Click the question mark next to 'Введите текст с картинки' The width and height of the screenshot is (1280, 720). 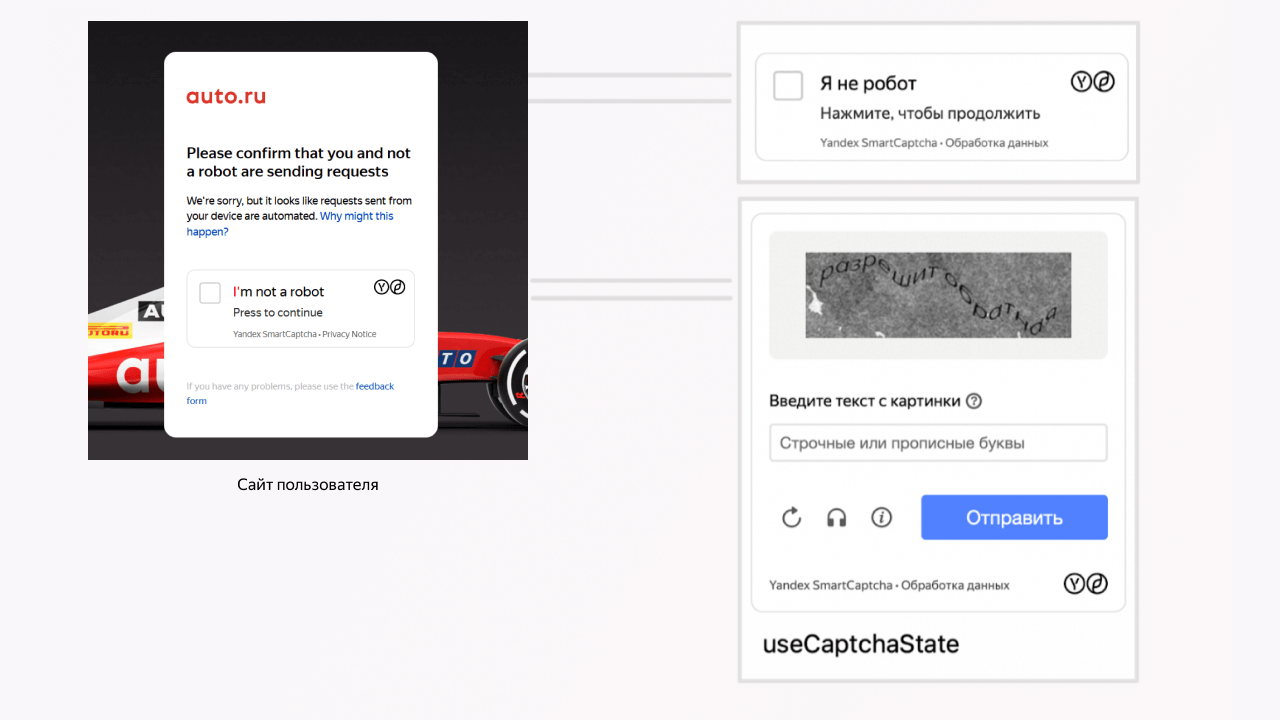tap(974, 401)
